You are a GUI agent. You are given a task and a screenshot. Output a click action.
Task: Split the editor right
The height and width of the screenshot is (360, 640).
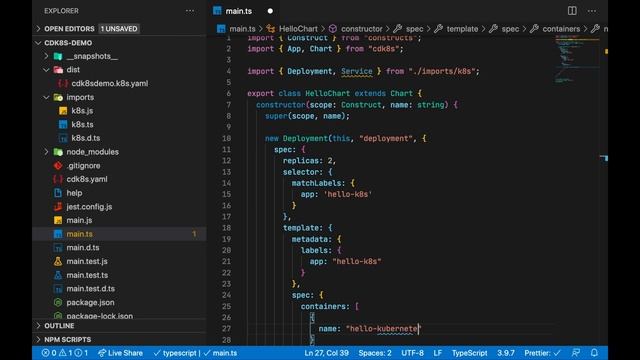coord(572,11)
